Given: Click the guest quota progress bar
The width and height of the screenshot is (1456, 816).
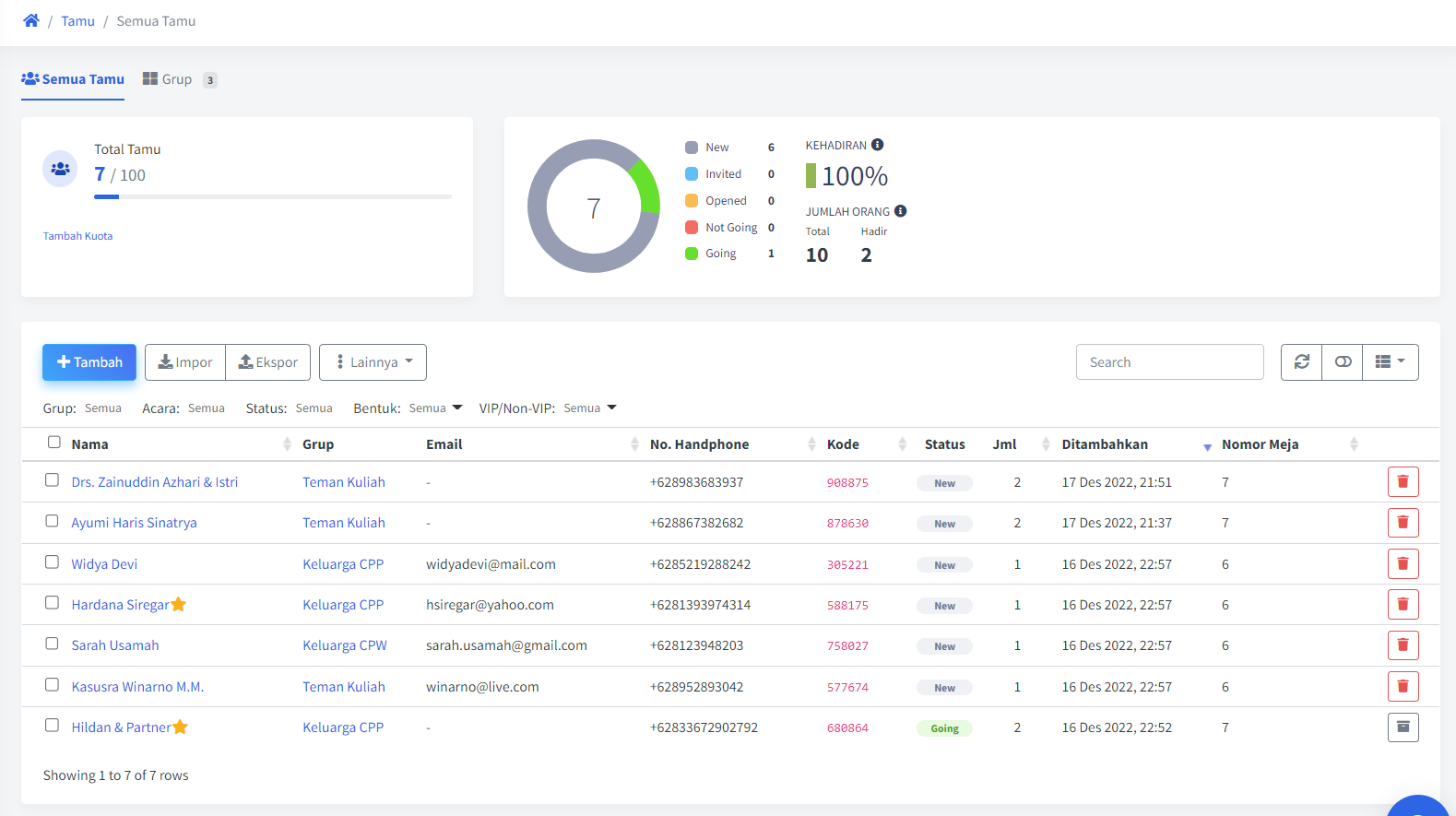Looking at the screenshot, I should [273, 196].
